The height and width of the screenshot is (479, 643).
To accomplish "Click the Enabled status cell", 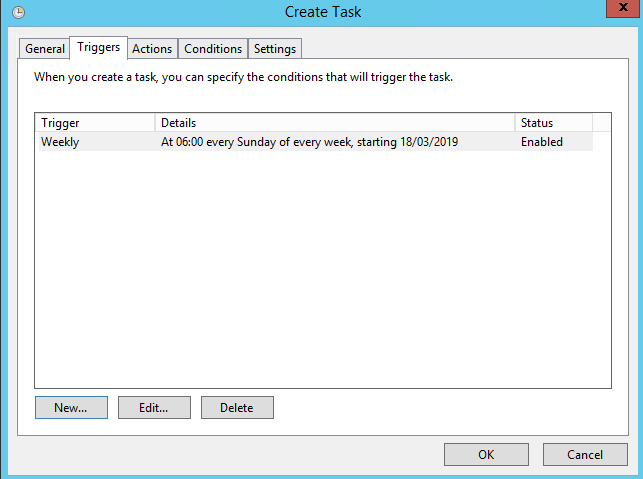I will (x=542, y=142).
